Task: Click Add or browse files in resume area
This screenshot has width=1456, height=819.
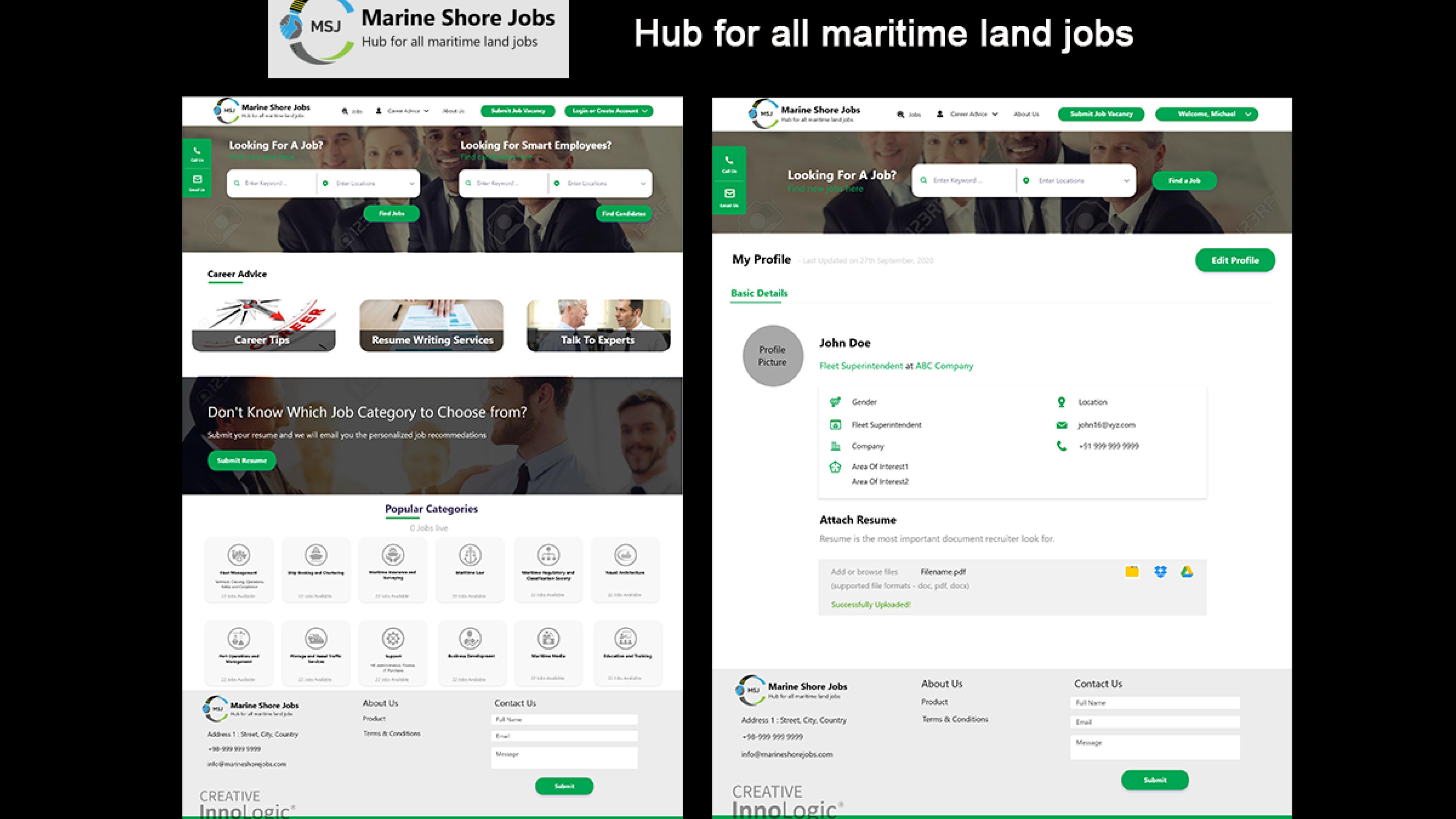Action: (x=864, y=572)
